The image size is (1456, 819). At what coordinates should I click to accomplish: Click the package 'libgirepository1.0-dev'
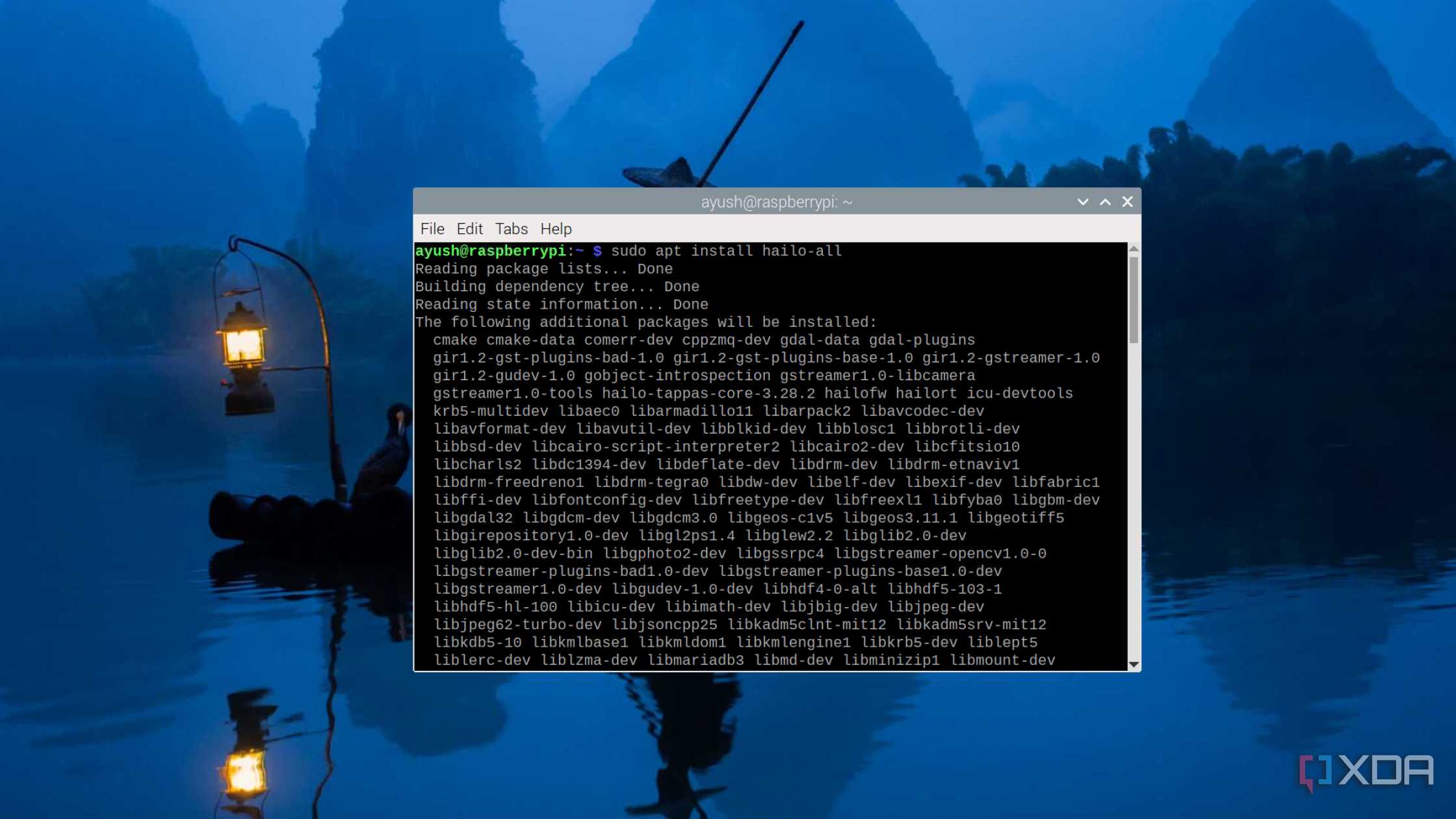[x=530, y=536]
